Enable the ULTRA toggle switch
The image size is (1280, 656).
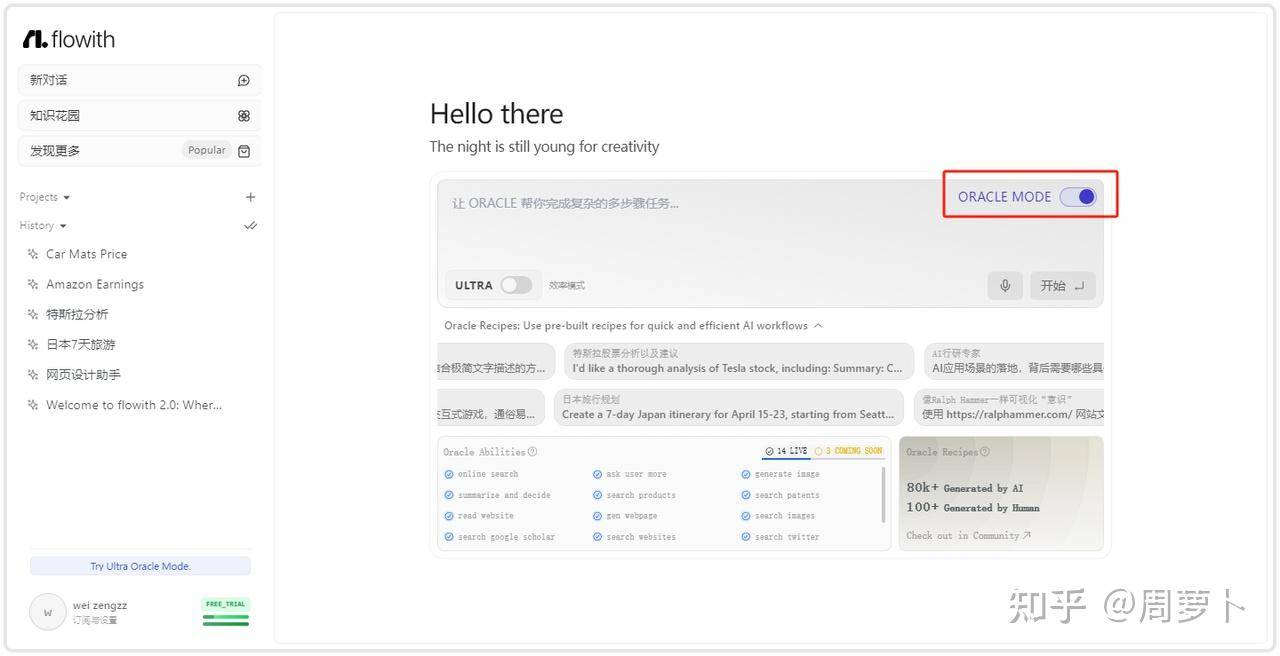pyautogui.click(x=516, y=285)
